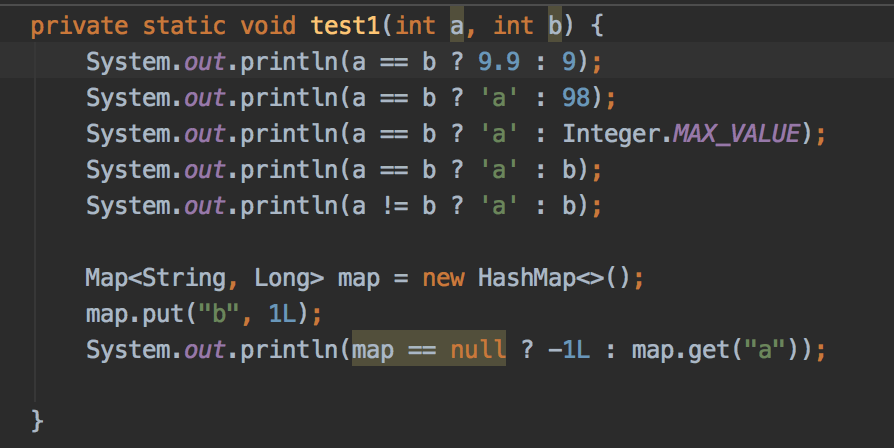Viewport: 894px width, 448px height.
Task: Click the 'get' method call
Action: 709,351
